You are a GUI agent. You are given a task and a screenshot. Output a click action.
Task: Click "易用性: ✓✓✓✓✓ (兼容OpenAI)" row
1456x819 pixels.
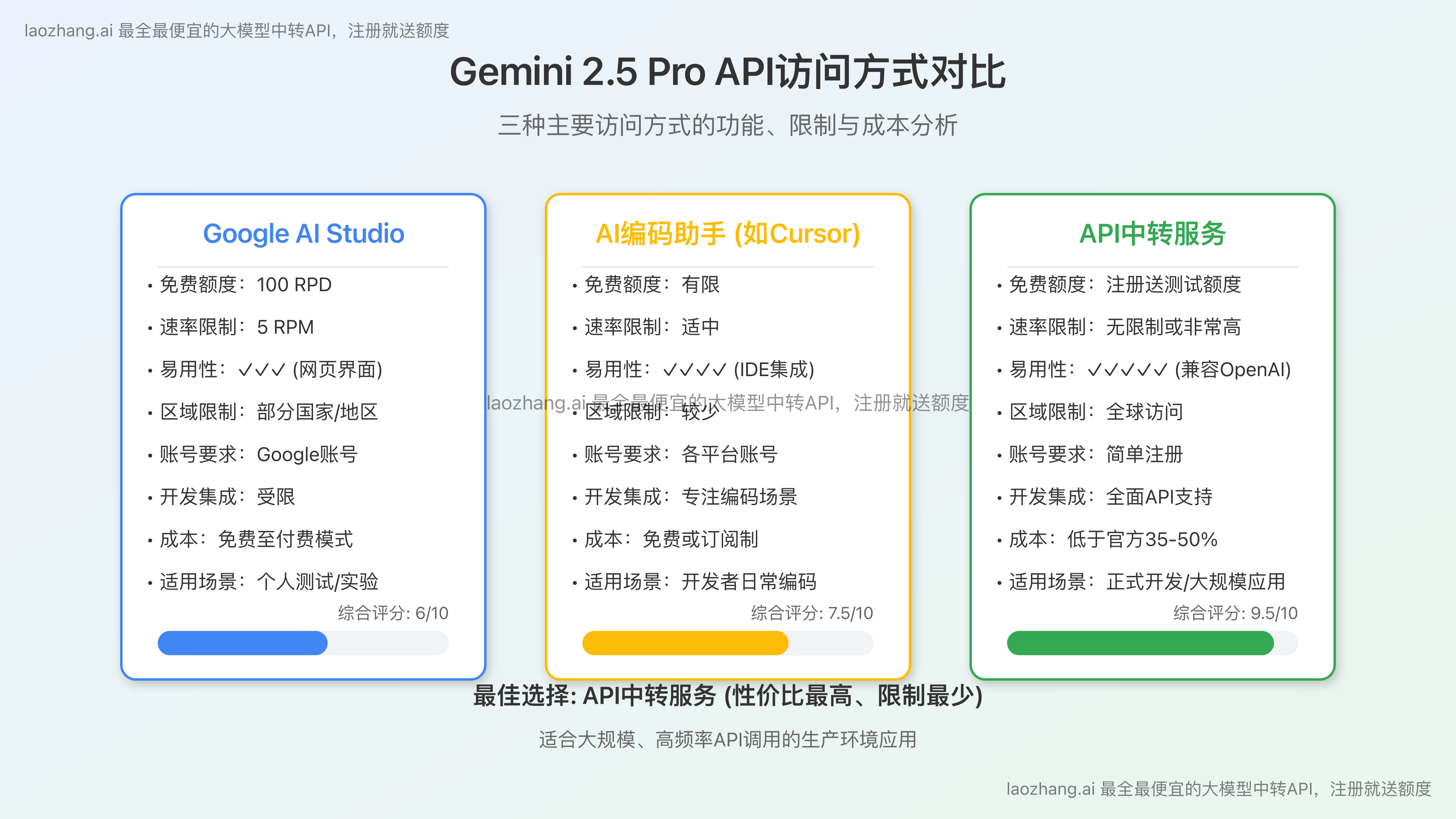[1145, 369]
